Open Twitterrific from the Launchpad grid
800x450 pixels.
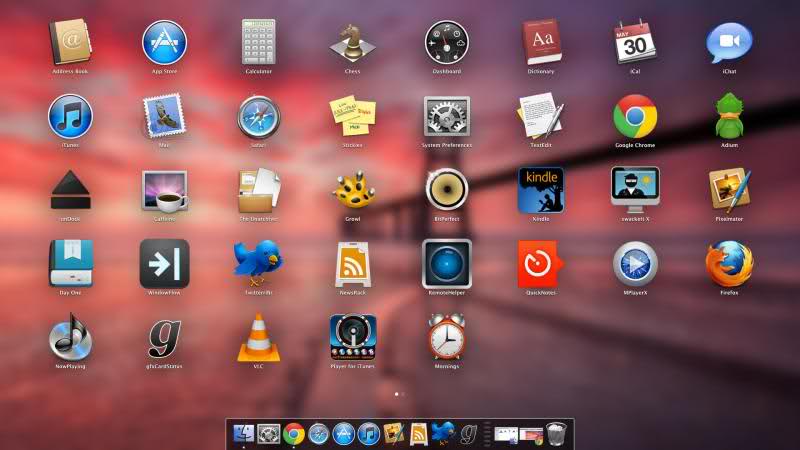[259, 264]
